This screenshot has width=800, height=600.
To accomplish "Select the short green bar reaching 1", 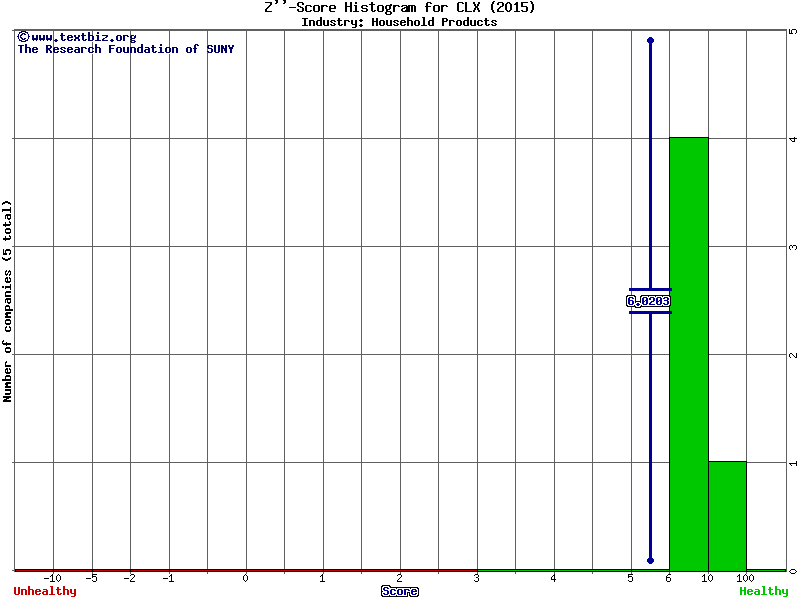I will pyautogui.click(x=728, y=516).
